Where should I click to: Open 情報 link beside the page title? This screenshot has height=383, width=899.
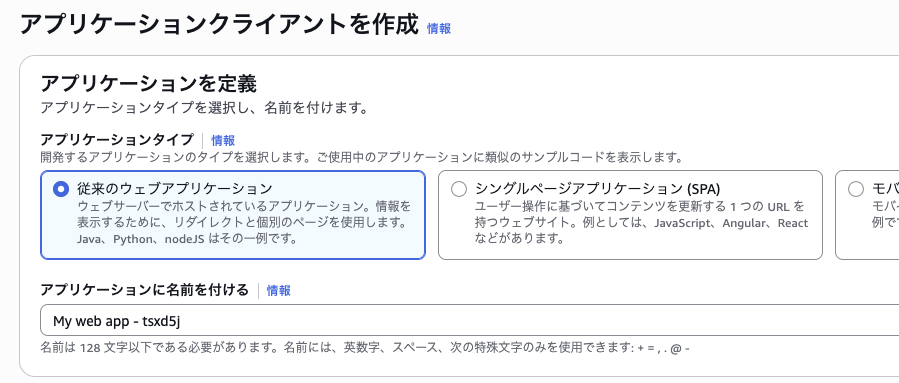point(439,29)
